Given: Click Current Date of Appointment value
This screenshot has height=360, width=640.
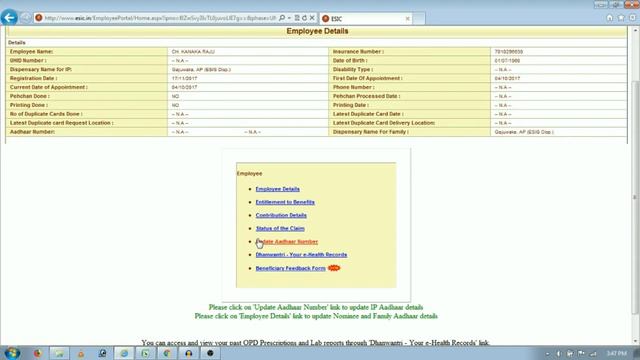Looking at the screenshot, I should pos(184,87).
